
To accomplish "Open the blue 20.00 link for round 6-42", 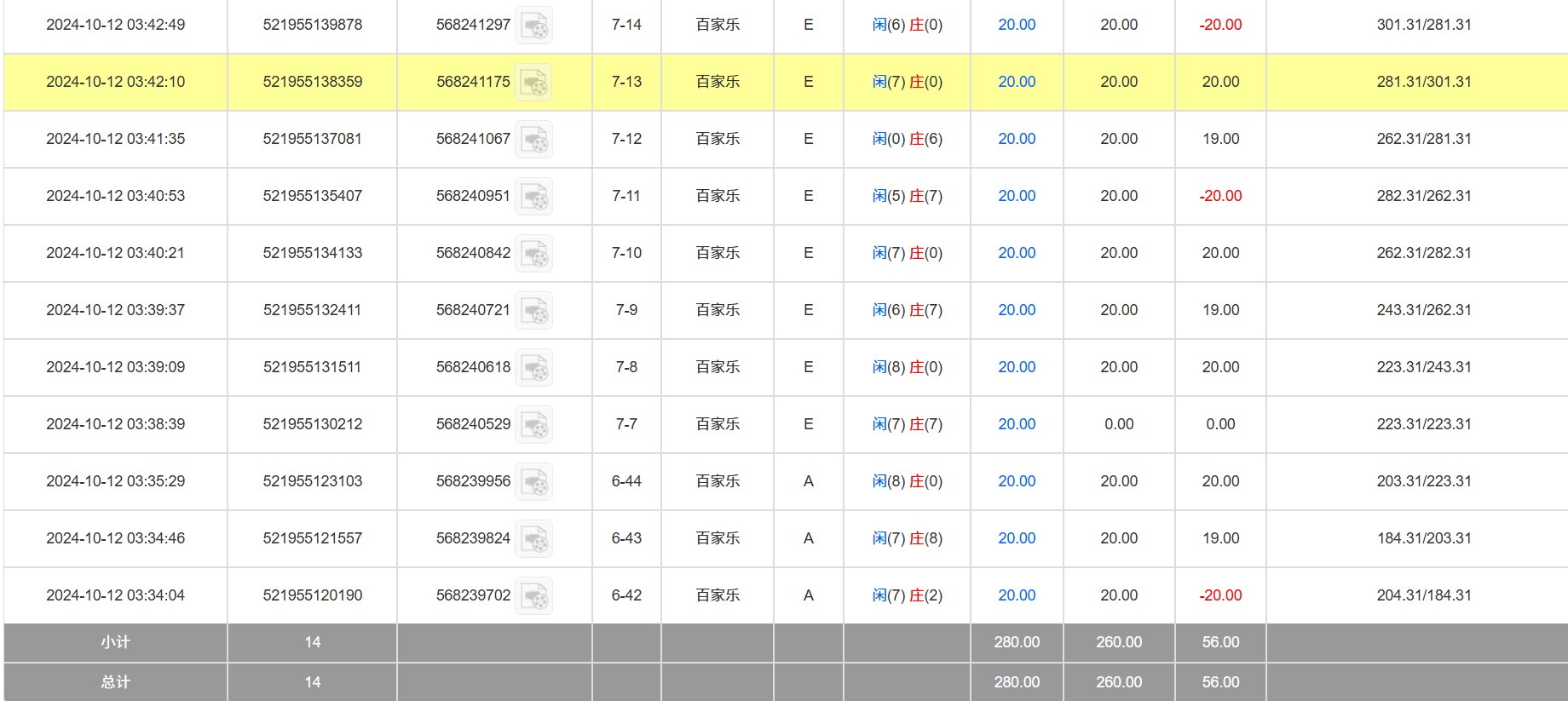I will (x=1017, y=595).
